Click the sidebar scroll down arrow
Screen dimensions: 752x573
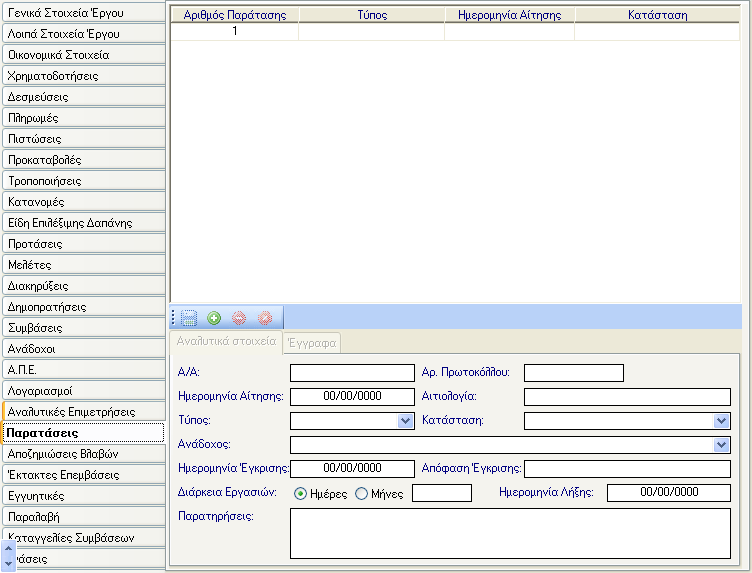(x=8, y=563)
